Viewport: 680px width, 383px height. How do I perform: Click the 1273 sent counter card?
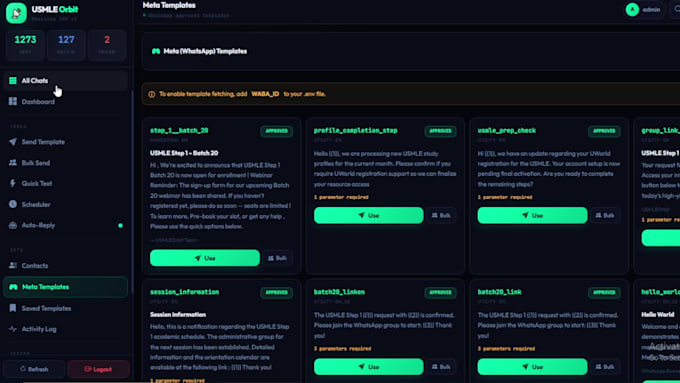pyautogui.click(x=25, y=45)
